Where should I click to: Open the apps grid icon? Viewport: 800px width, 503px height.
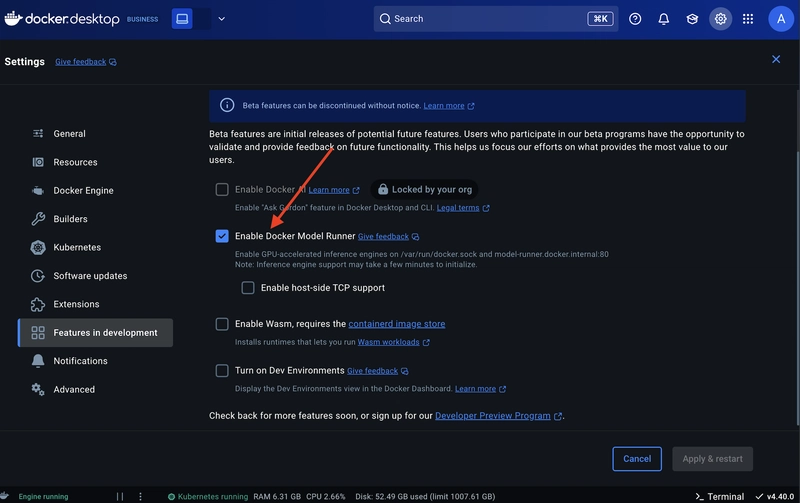(748, 19)
